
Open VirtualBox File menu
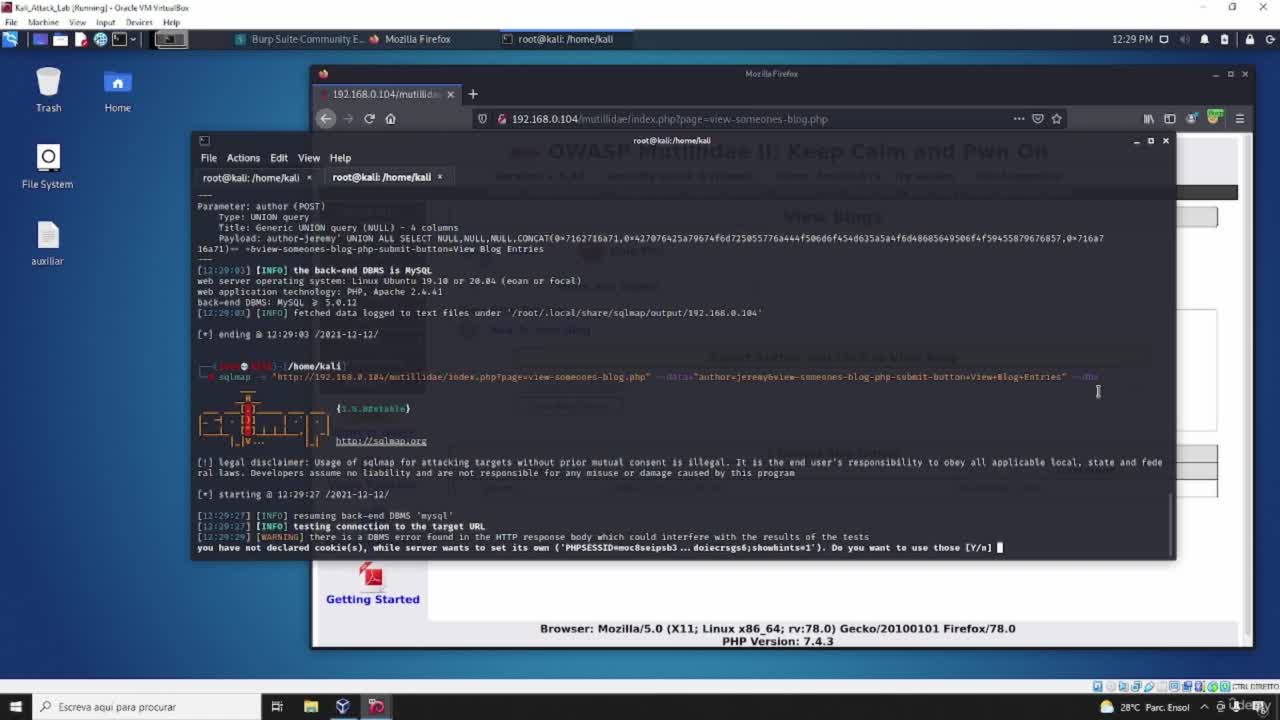click(x=11, y=22)
